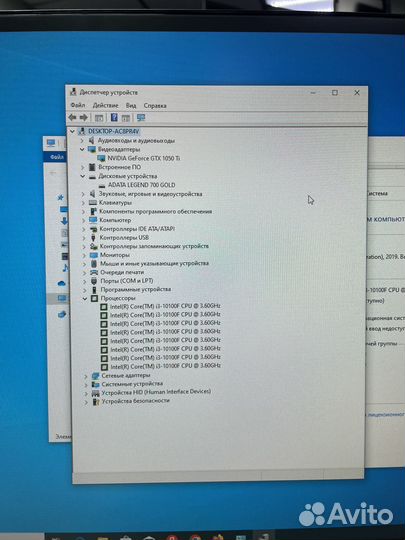Click the blue question-mark Help toolbar icon
405x540 pixels.
[114, 117]
